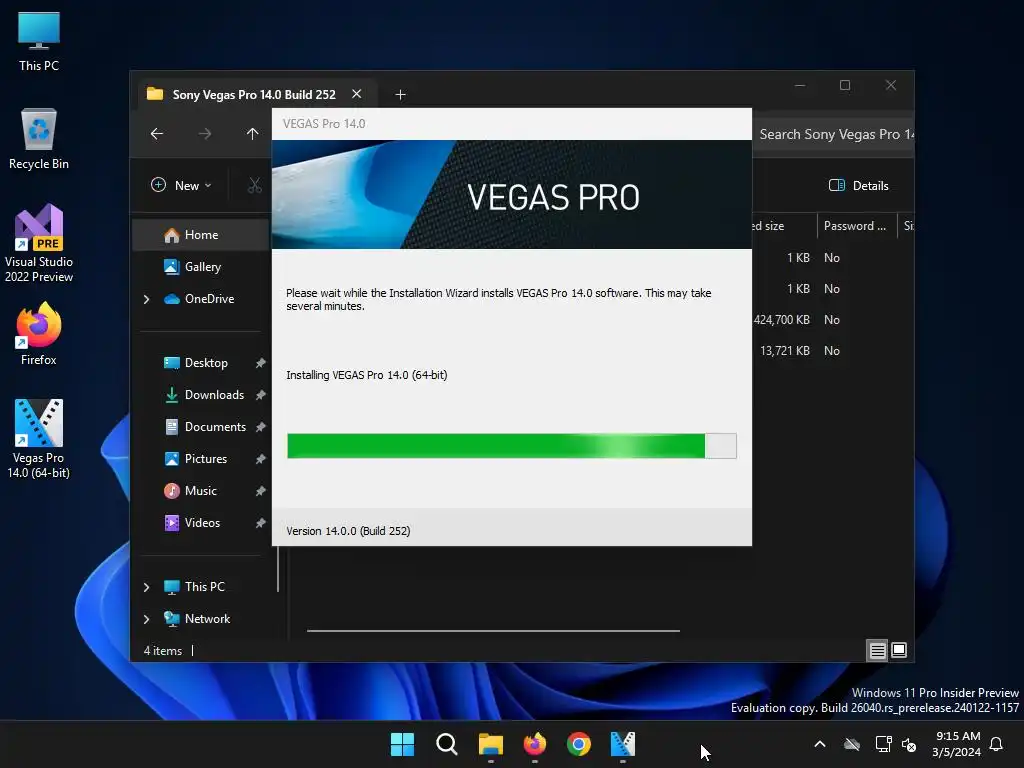Toggle the Details pane button
This screenshot has height=768, width=1024.
[x=859, y=185]
